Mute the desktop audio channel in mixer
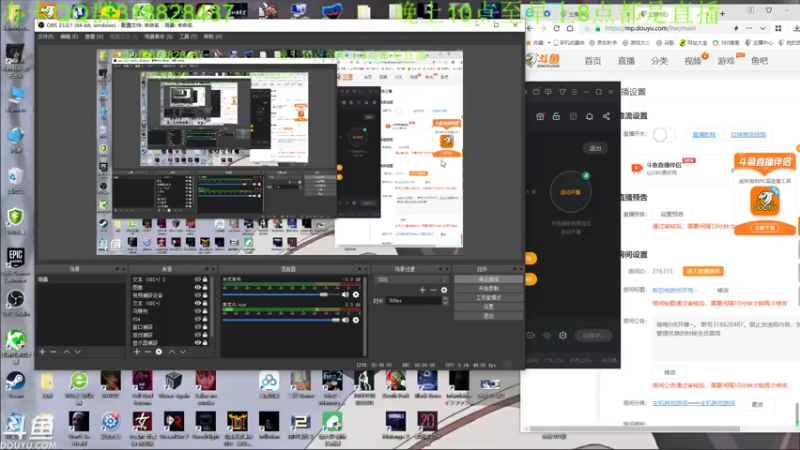The width and height of the screenshot is (800, 450). tap(345, 294)
